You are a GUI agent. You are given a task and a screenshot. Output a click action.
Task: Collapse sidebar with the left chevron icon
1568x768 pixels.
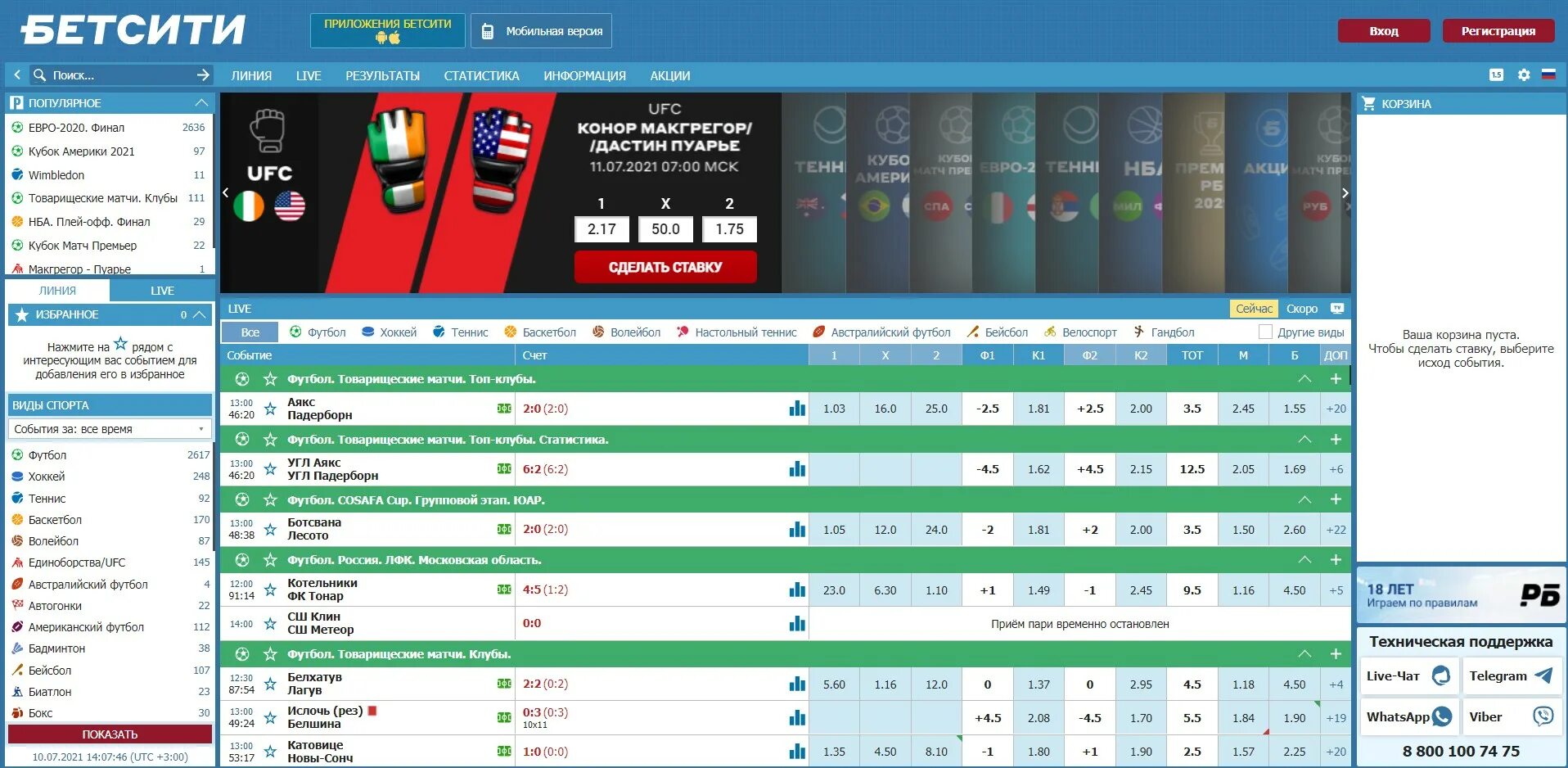17,75
